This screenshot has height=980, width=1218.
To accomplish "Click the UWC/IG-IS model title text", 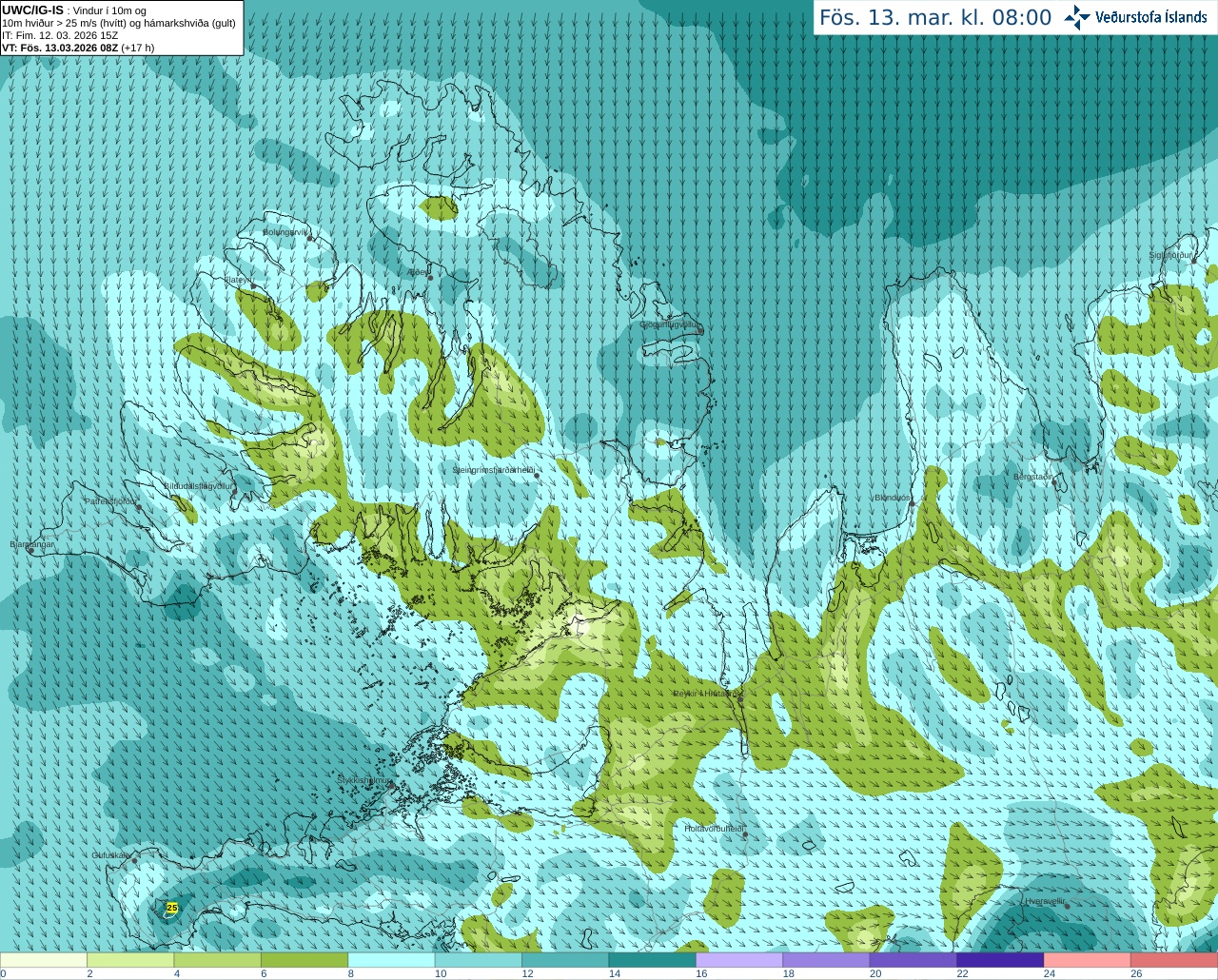I will 32,10.
